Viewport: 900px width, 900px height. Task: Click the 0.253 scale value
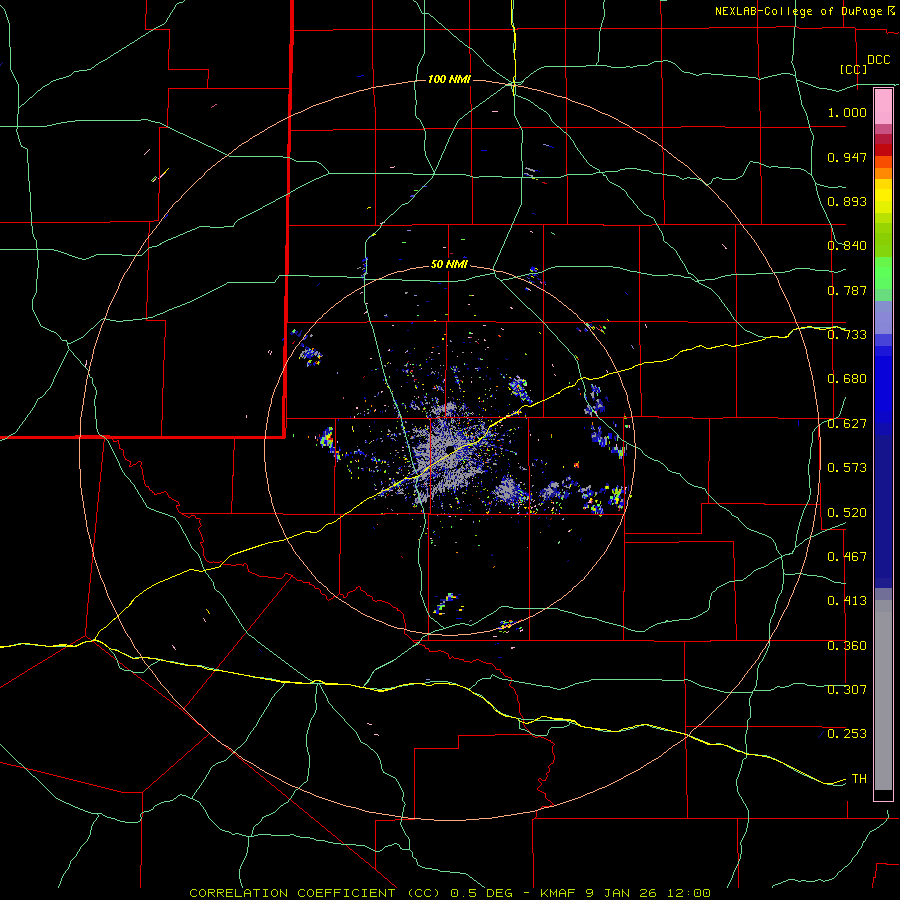click(847, 734)
